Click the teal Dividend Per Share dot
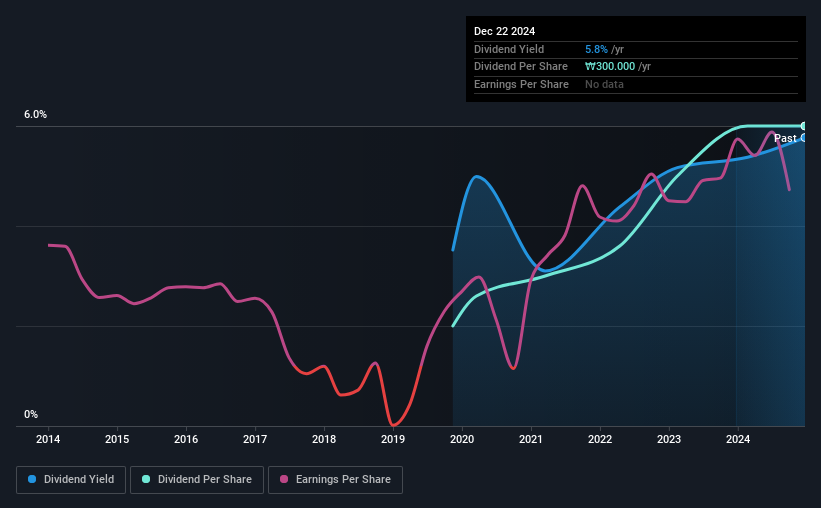Image resolution: width=821 pixels, height=508 pixels. tap(146, 479)
